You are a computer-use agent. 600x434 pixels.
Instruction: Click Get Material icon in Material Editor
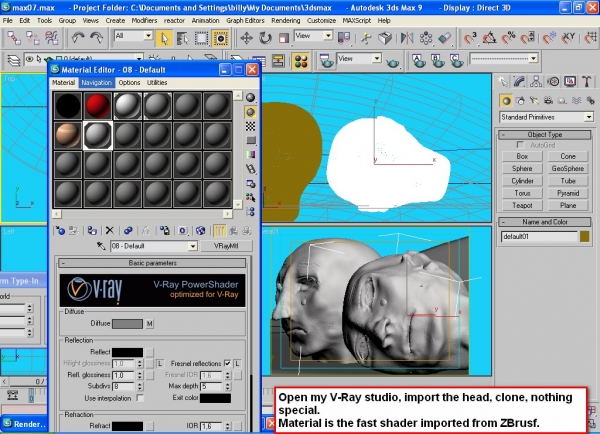pyautogui.click(x=60, y=230)
